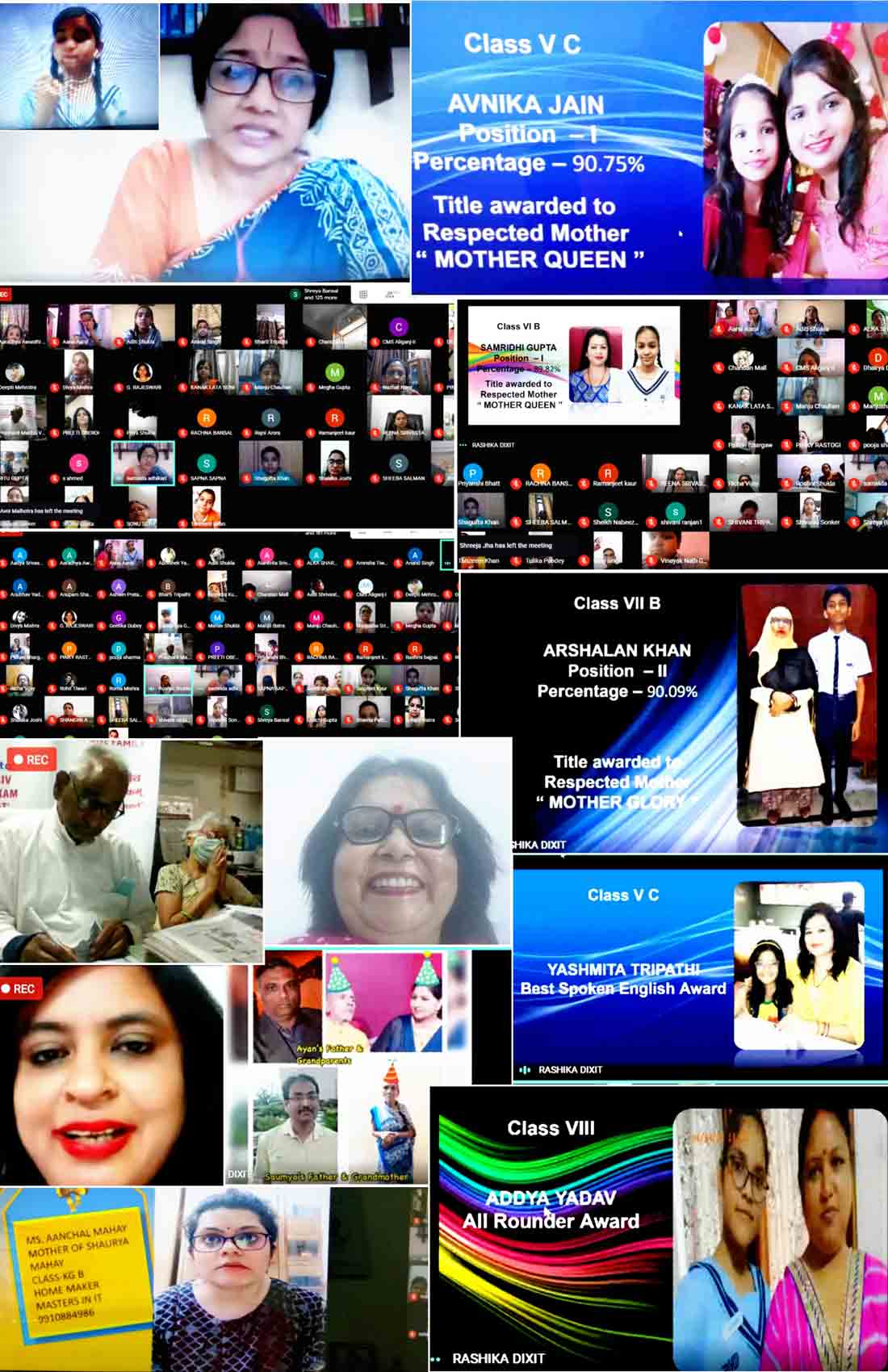Select Manav Shukla's blue M avatar
This screenshot has height=1372, width=888.
[217, 618]
